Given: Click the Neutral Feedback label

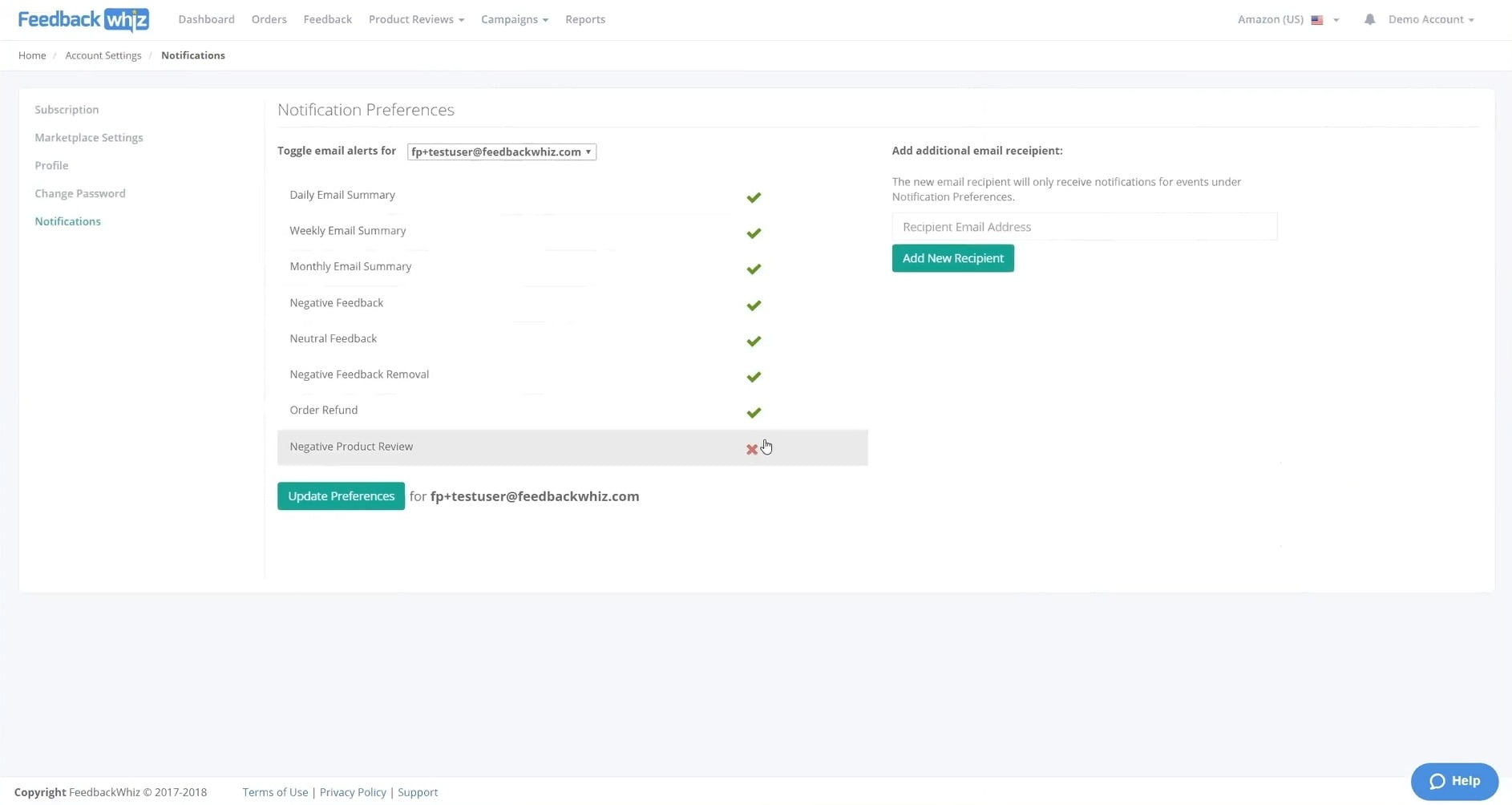Looking at the screenshot, I should click(x=334, y=338).
